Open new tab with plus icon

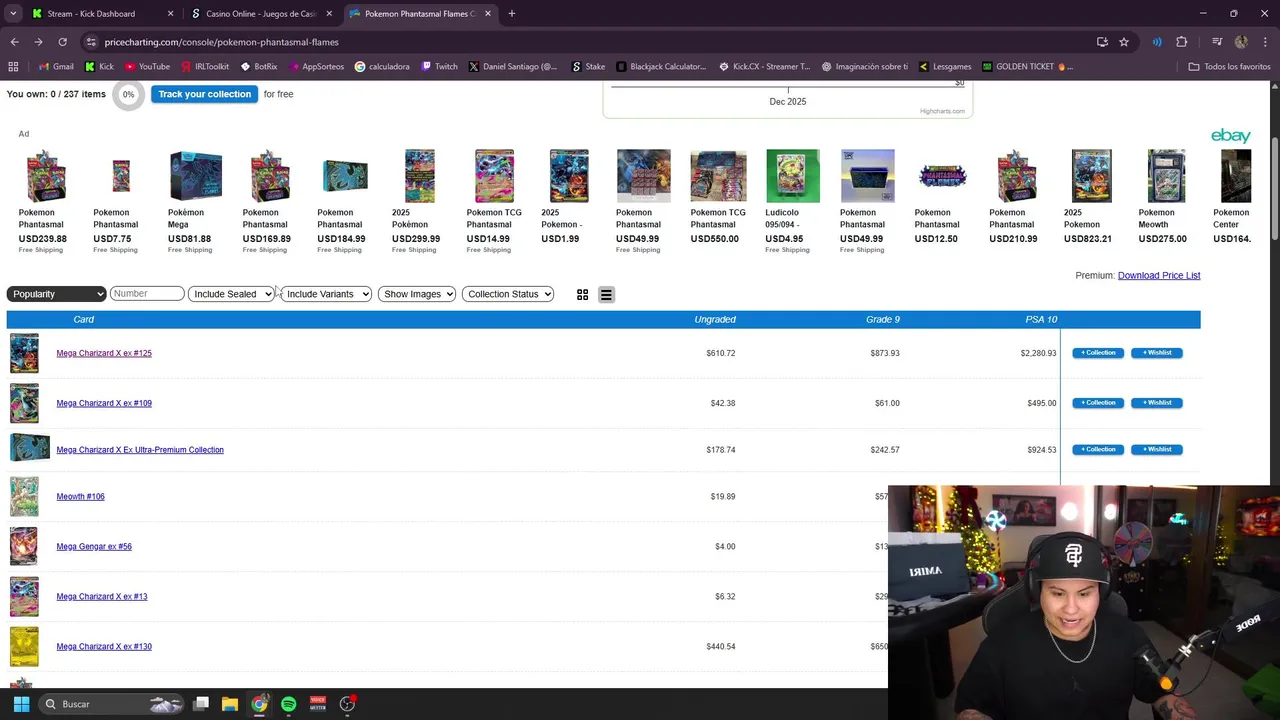pyautogui.click(x=512, y=14)
